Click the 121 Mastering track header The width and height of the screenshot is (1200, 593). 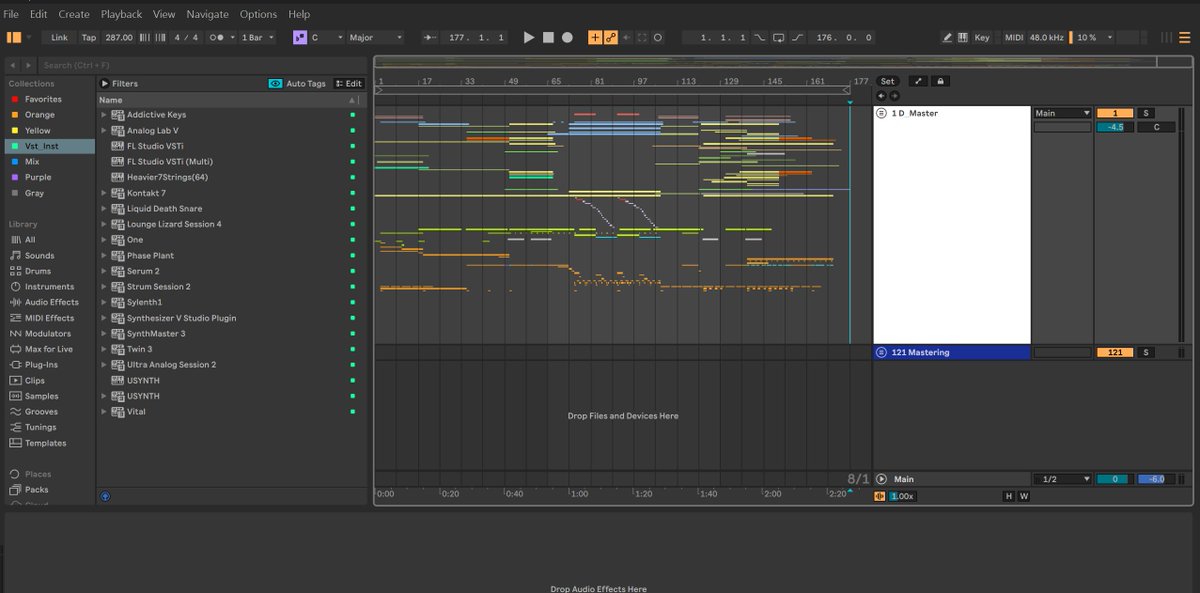click(952, 352)
